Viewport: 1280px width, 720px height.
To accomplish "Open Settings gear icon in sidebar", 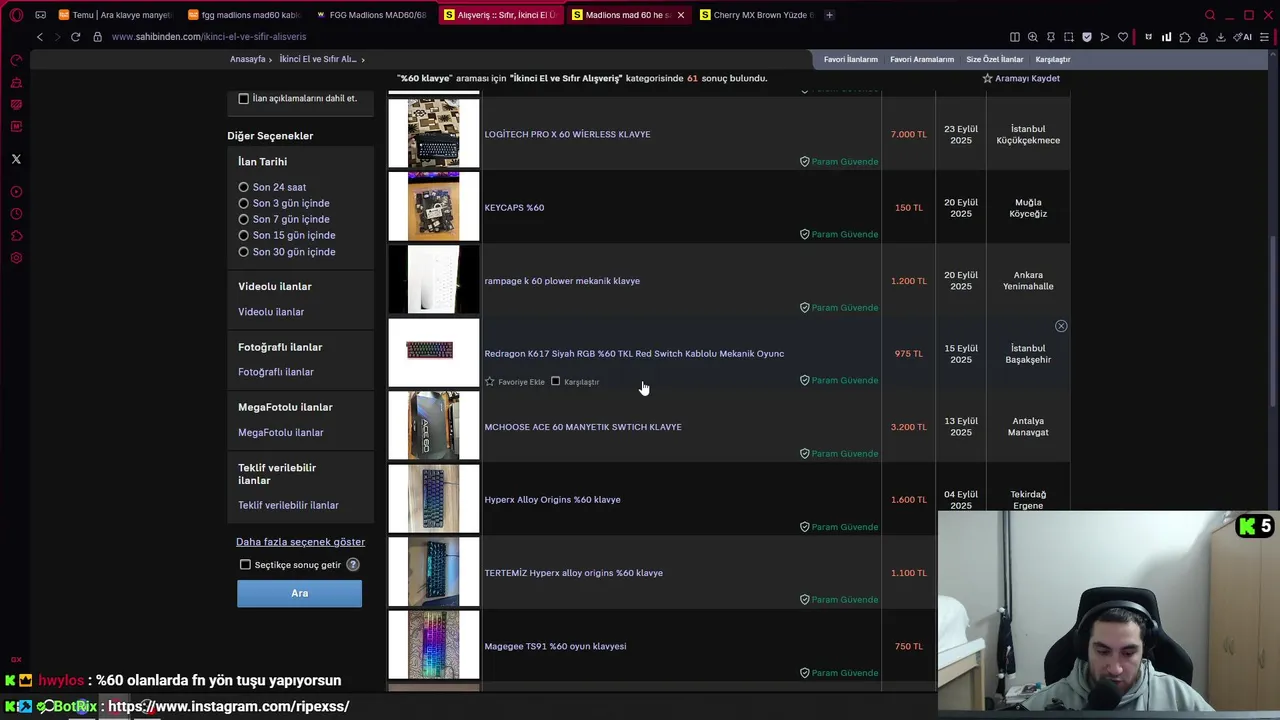I will pyautogui.click(x=16, y=258).
